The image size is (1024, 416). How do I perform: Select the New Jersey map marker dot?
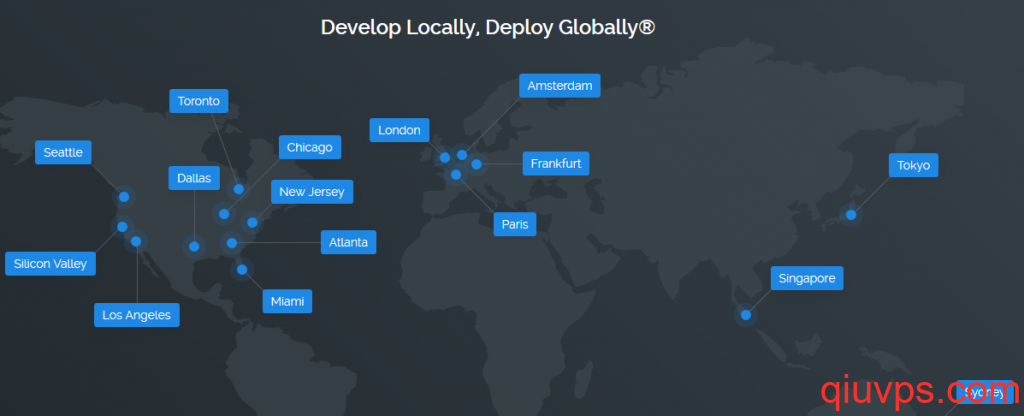click(x=252, y=223)
